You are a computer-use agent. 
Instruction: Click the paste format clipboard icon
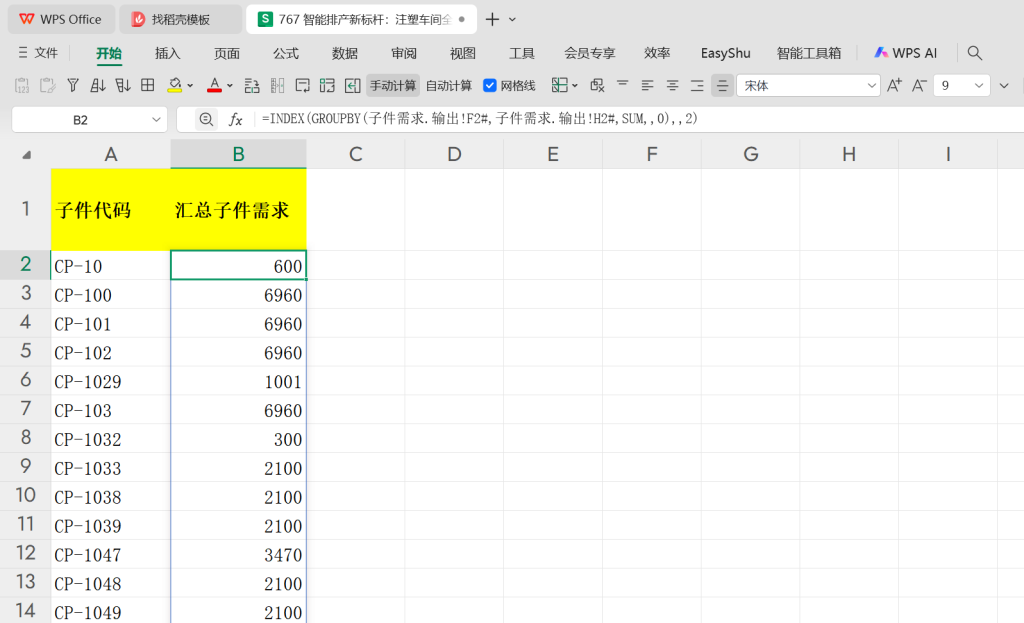47,86
